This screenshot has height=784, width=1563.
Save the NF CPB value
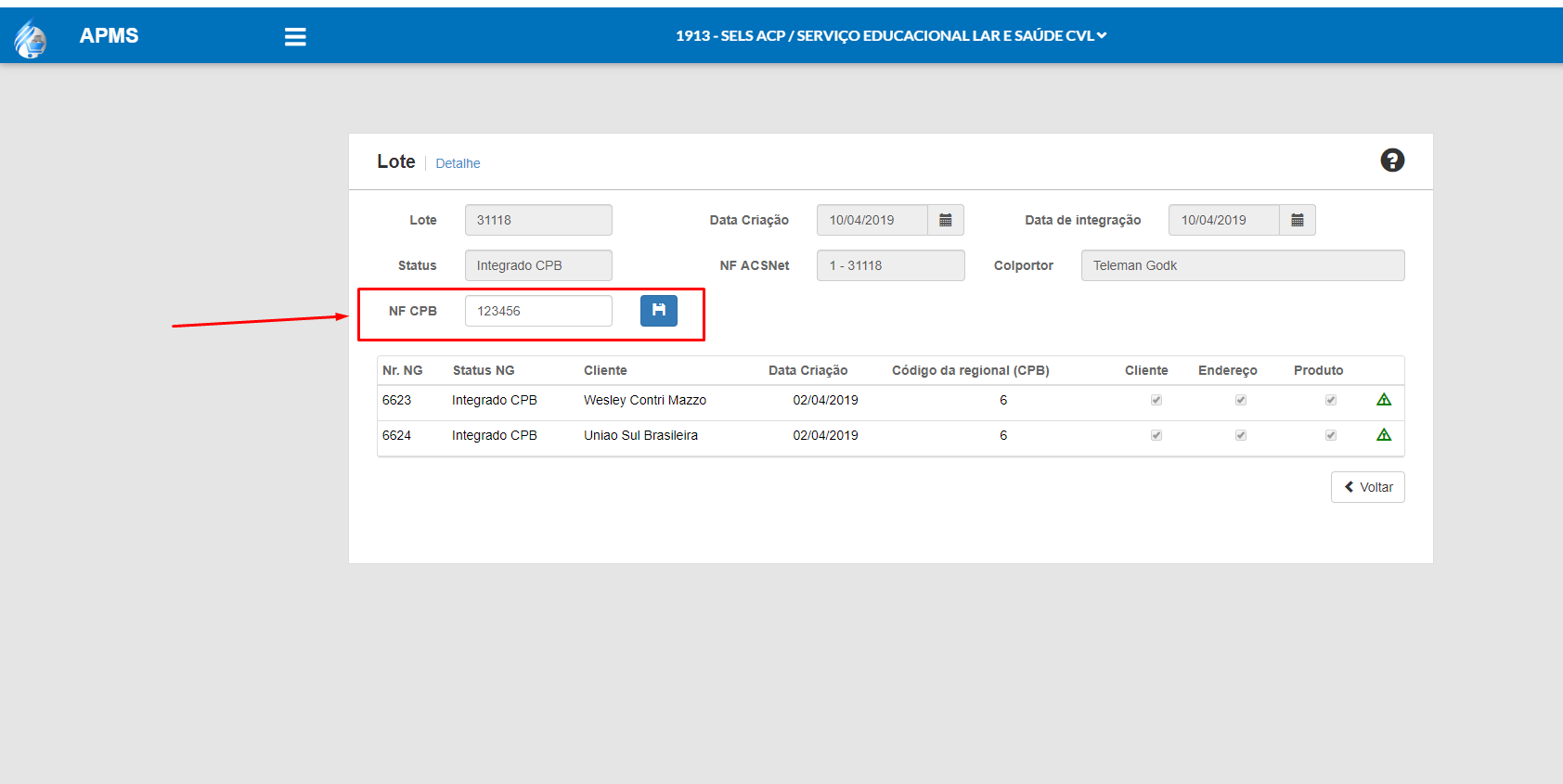(x=659, y=311)
